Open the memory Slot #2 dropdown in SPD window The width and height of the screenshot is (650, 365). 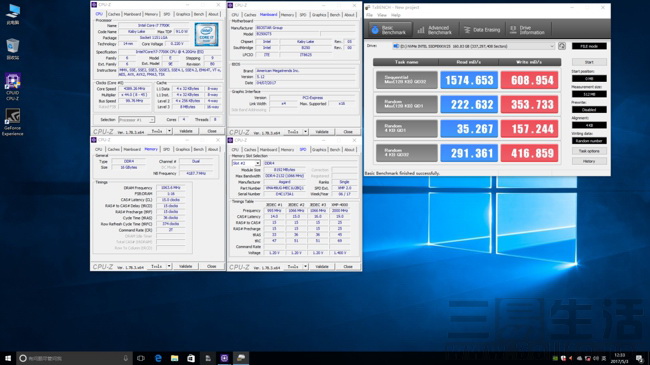(246, 163)
